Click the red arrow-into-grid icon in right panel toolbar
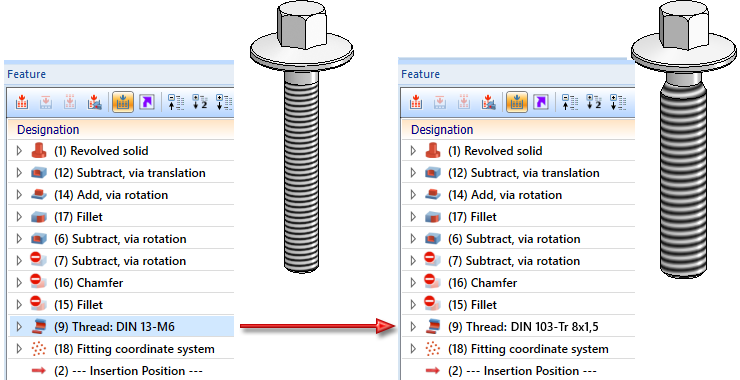The height and width of the screenshot is (380, 740). coord(416,102)
